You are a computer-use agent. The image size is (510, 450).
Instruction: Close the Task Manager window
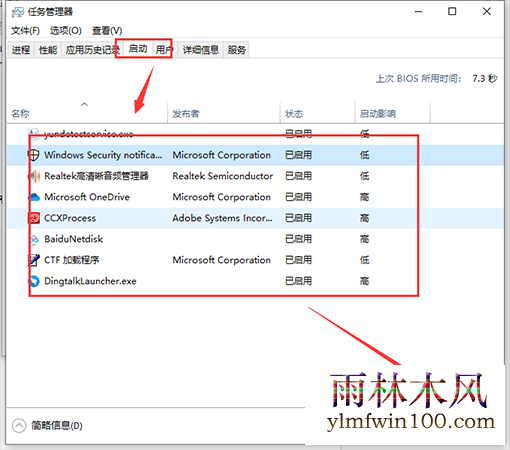click(x=487, y=12)
